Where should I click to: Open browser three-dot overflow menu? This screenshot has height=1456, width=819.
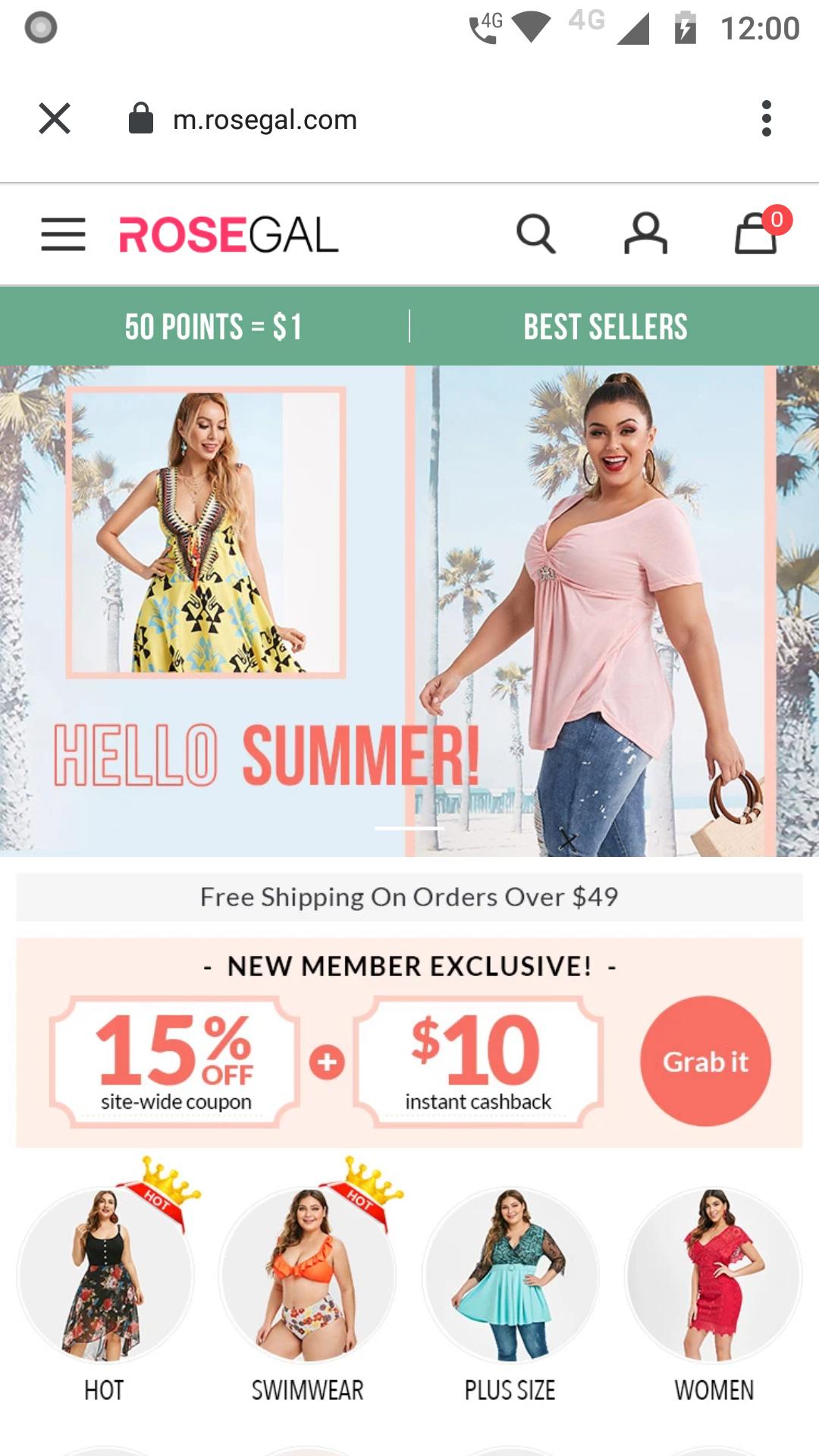pyautogui.click(x=767, y=119)
